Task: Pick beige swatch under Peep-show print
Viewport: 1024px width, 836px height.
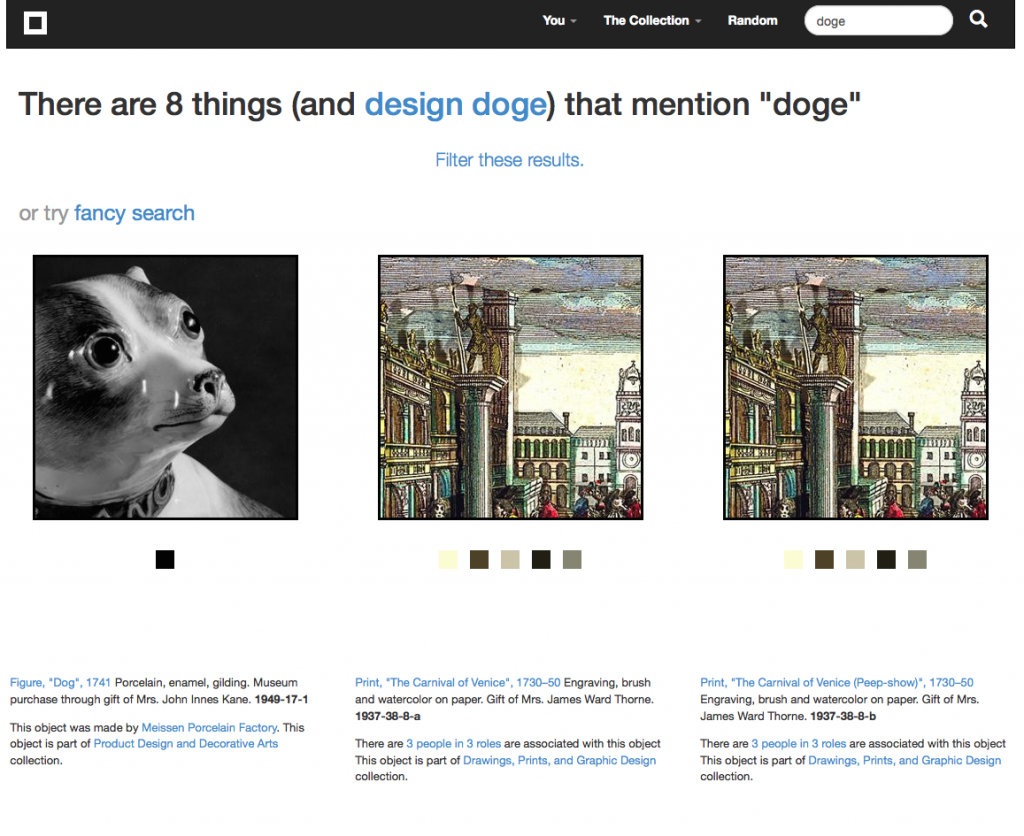Action: [x=856, y=560]
